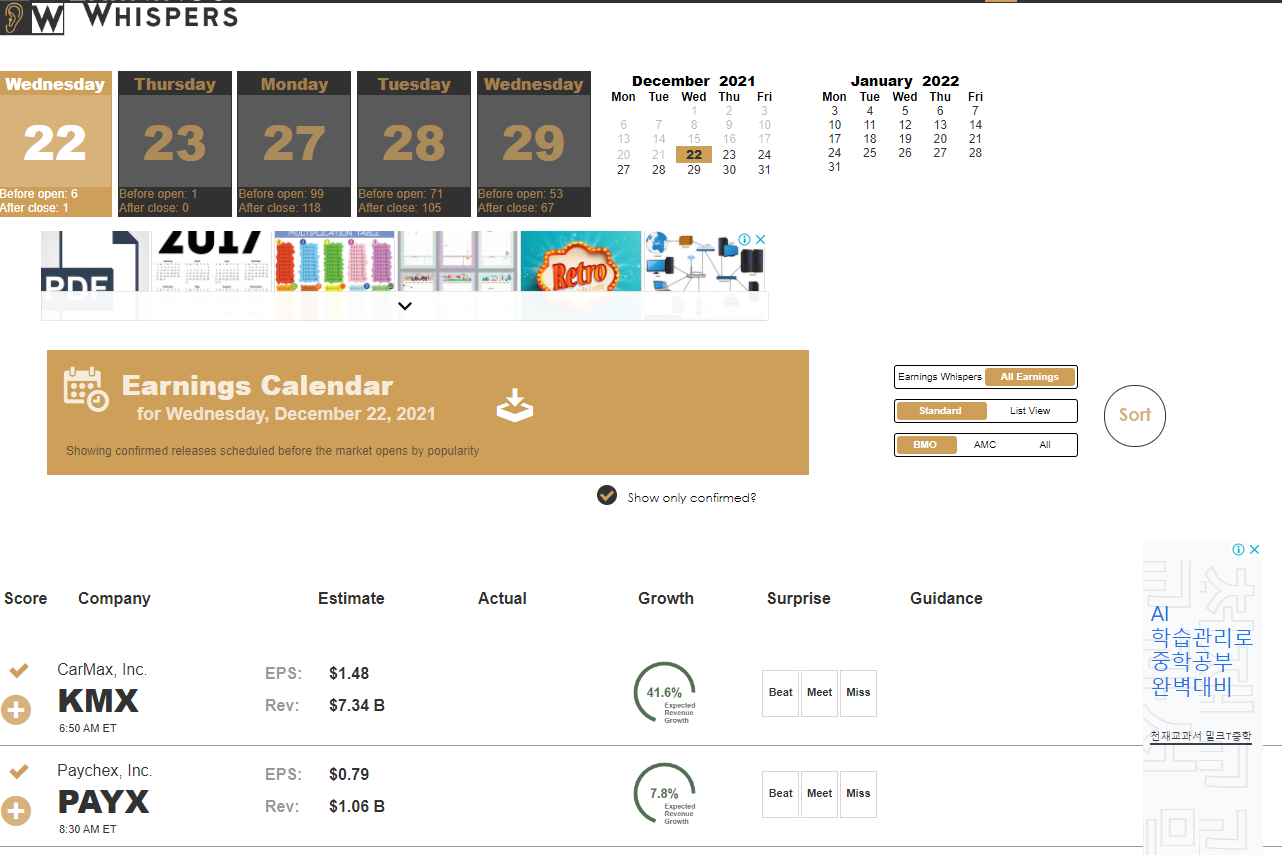Select All Earnings filter

pyautogui.click(x=1030, y=377)
